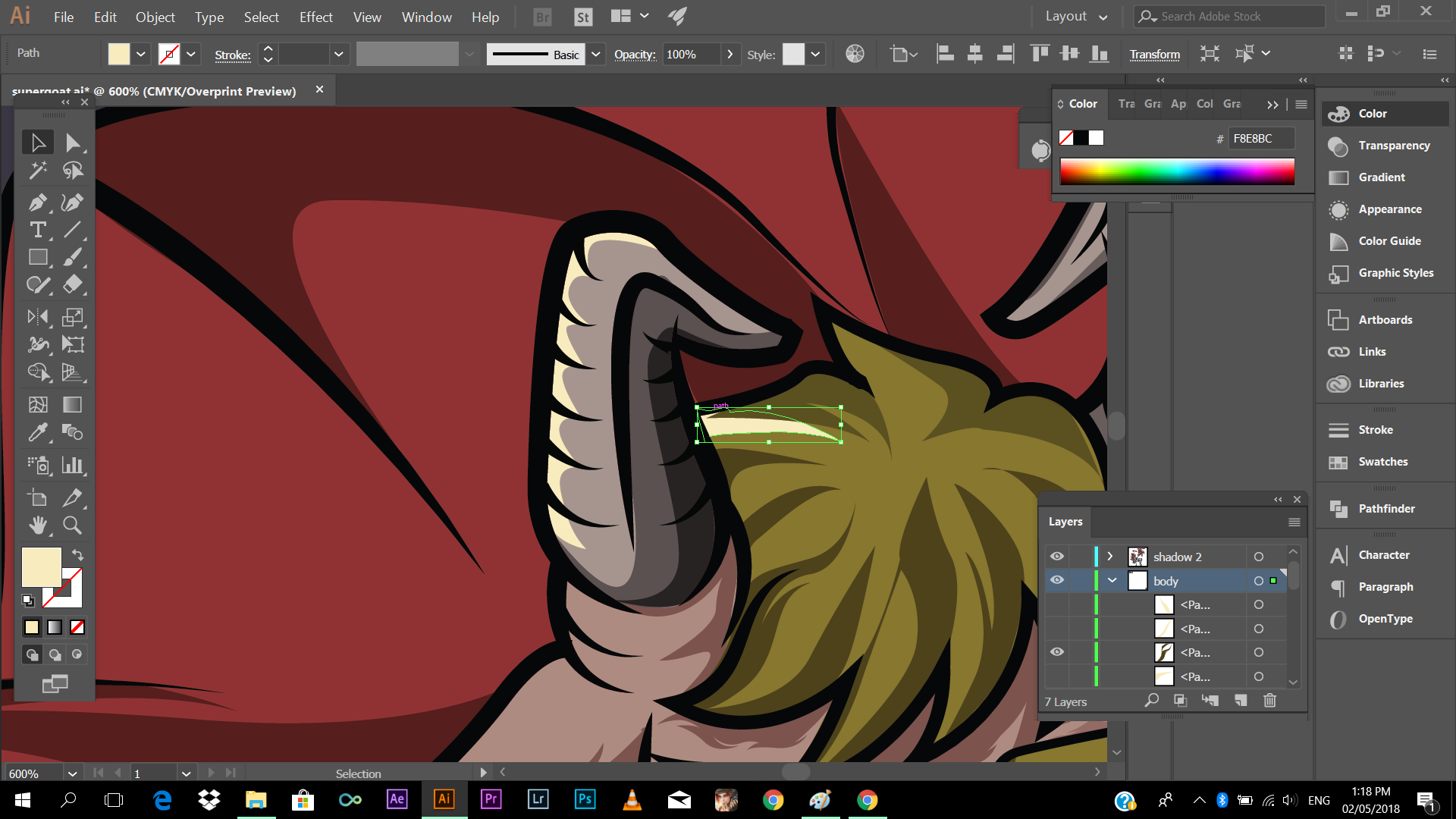This screenshot has height=819, width=1456.
Task: Select the Type tool
Action: click(x=37, y=230)
